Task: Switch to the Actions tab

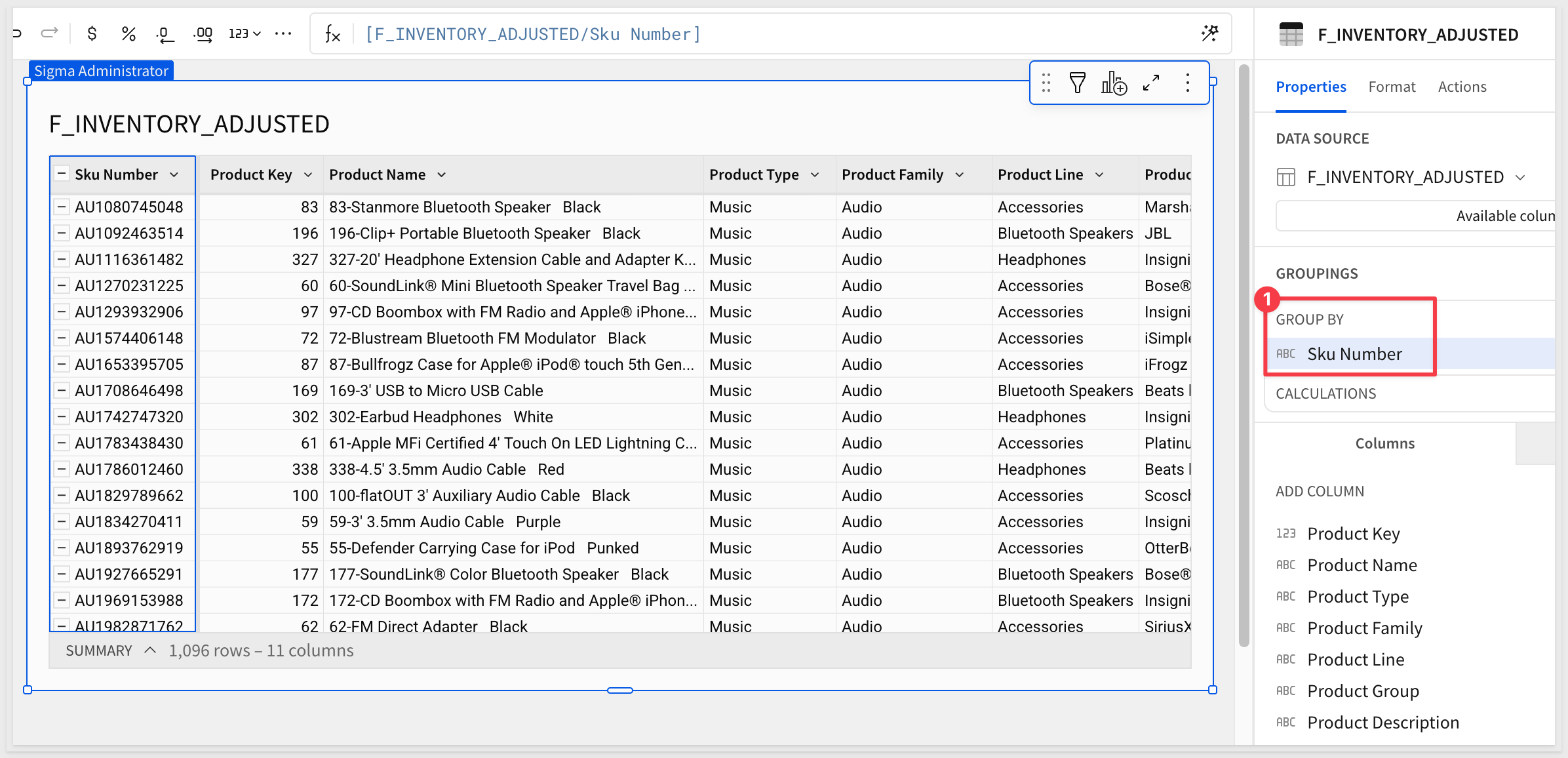Action: [1462, 87]
